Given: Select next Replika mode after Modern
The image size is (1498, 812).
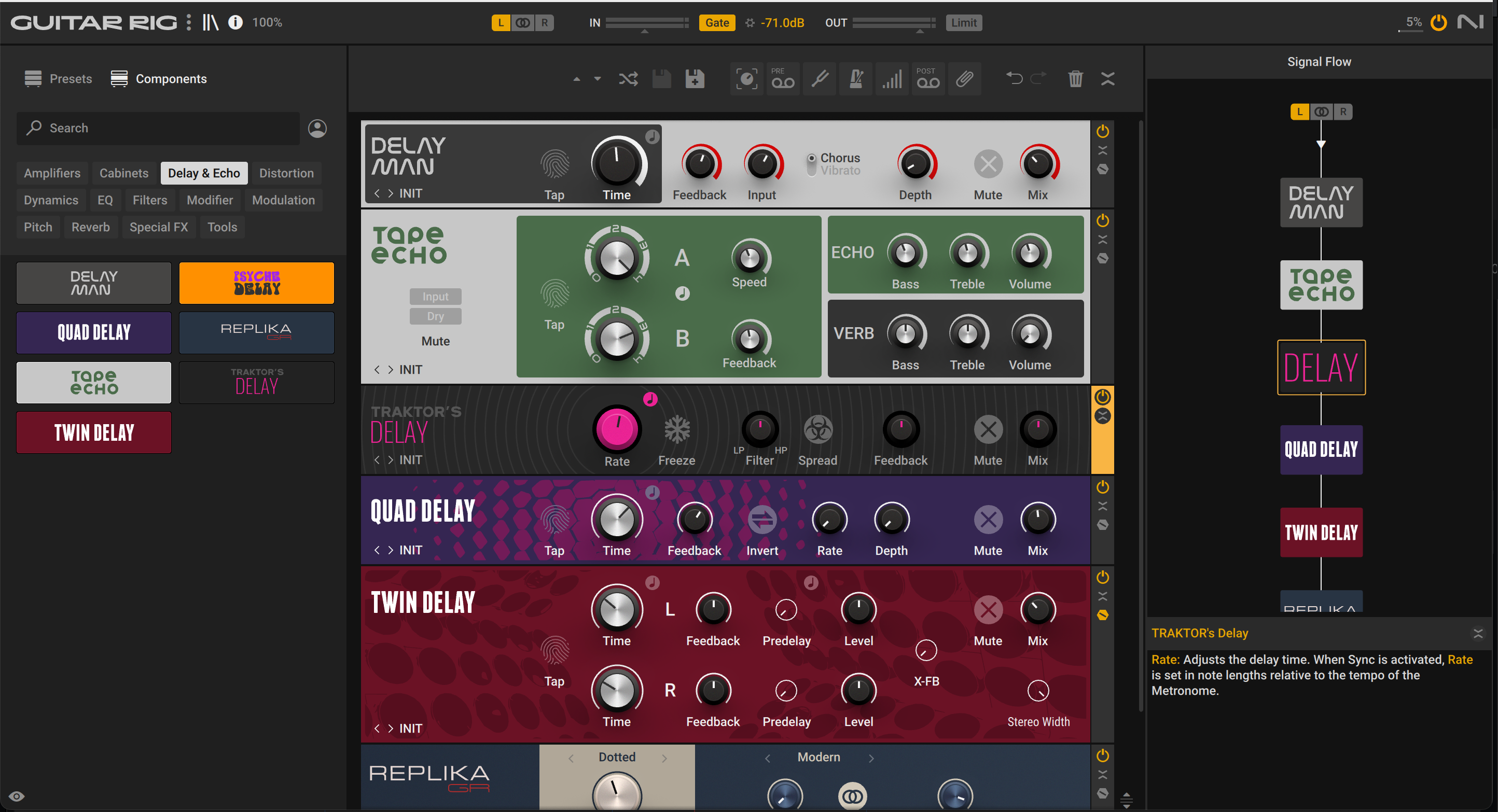Looking at the screenshot, I should (870, 758).
